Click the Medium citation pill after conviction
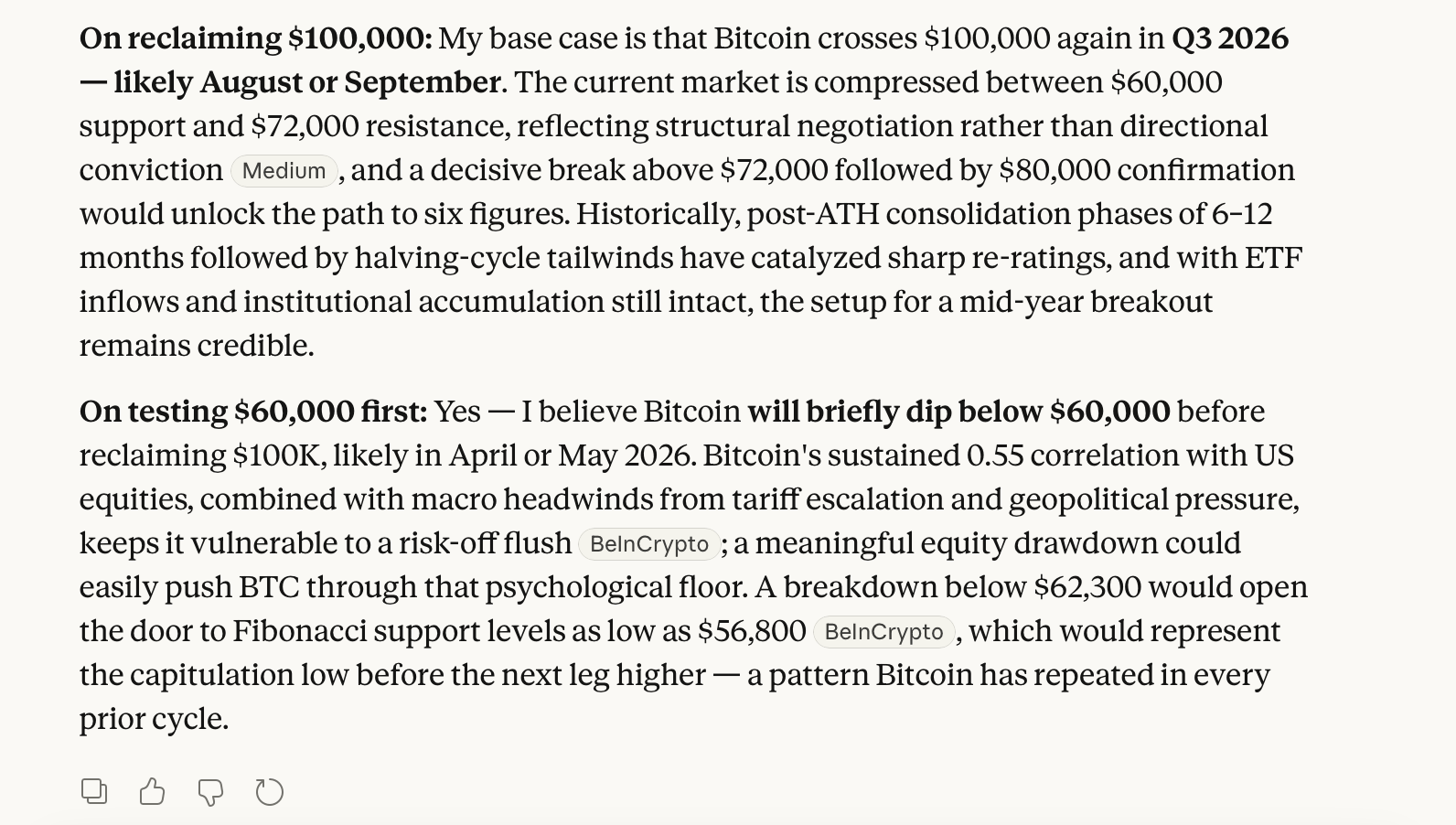Image resolution: width=1456 pixels, height=825 pixels. tap(284, 170)
